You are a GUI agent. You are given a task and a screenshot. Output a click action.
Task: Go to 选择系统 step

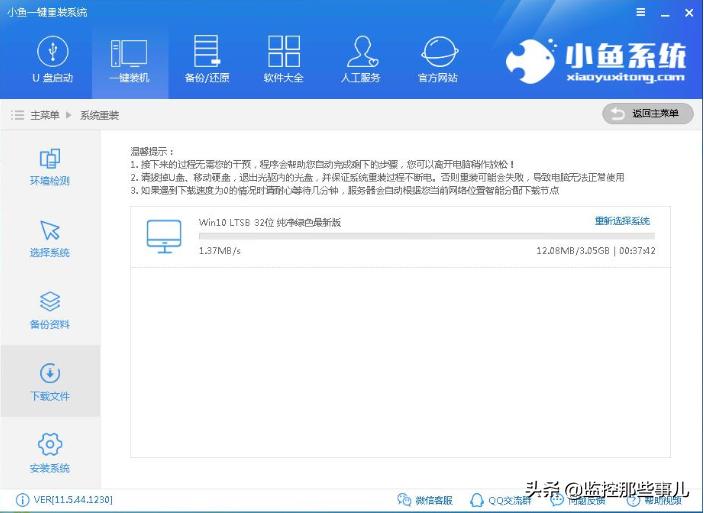[50, 238]
